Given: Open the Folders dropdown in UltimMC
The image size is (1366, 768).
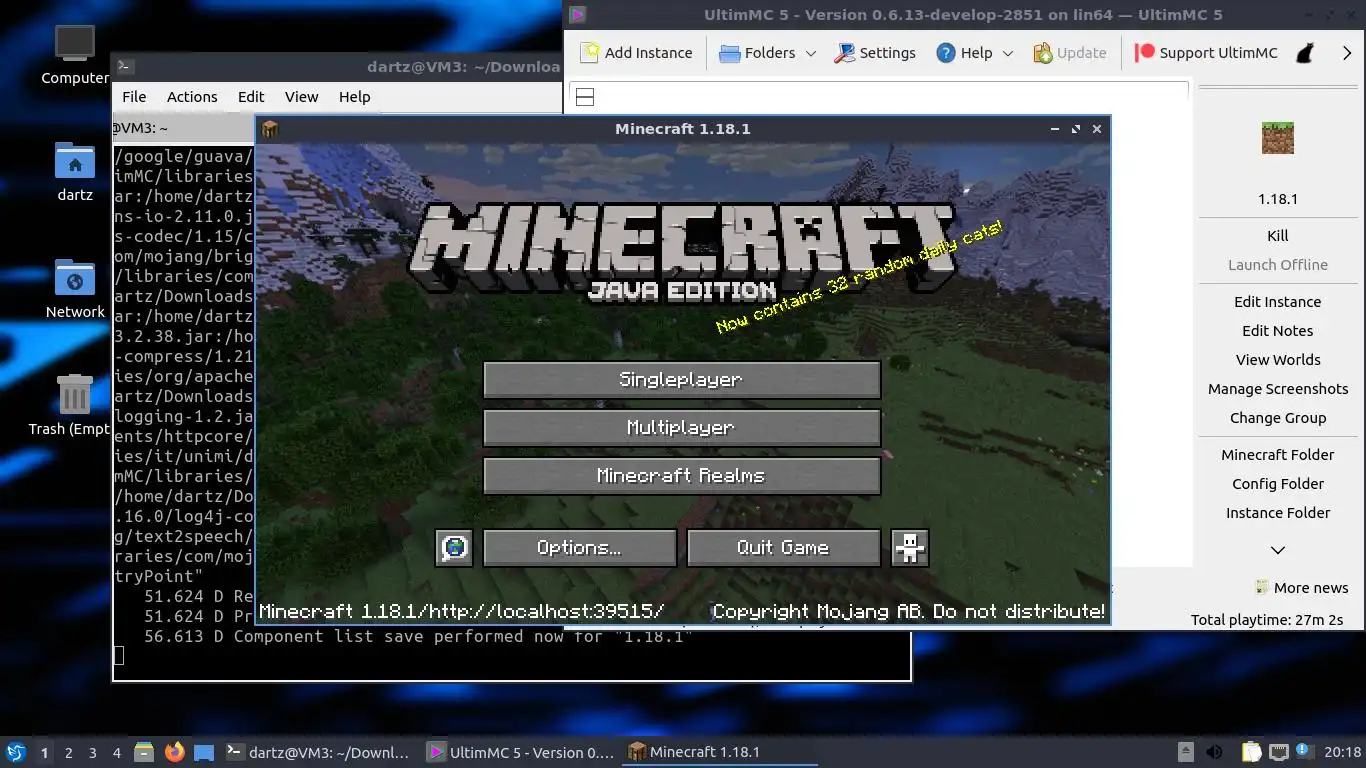Looking at the screenshot, I should [x=767, y=53].
